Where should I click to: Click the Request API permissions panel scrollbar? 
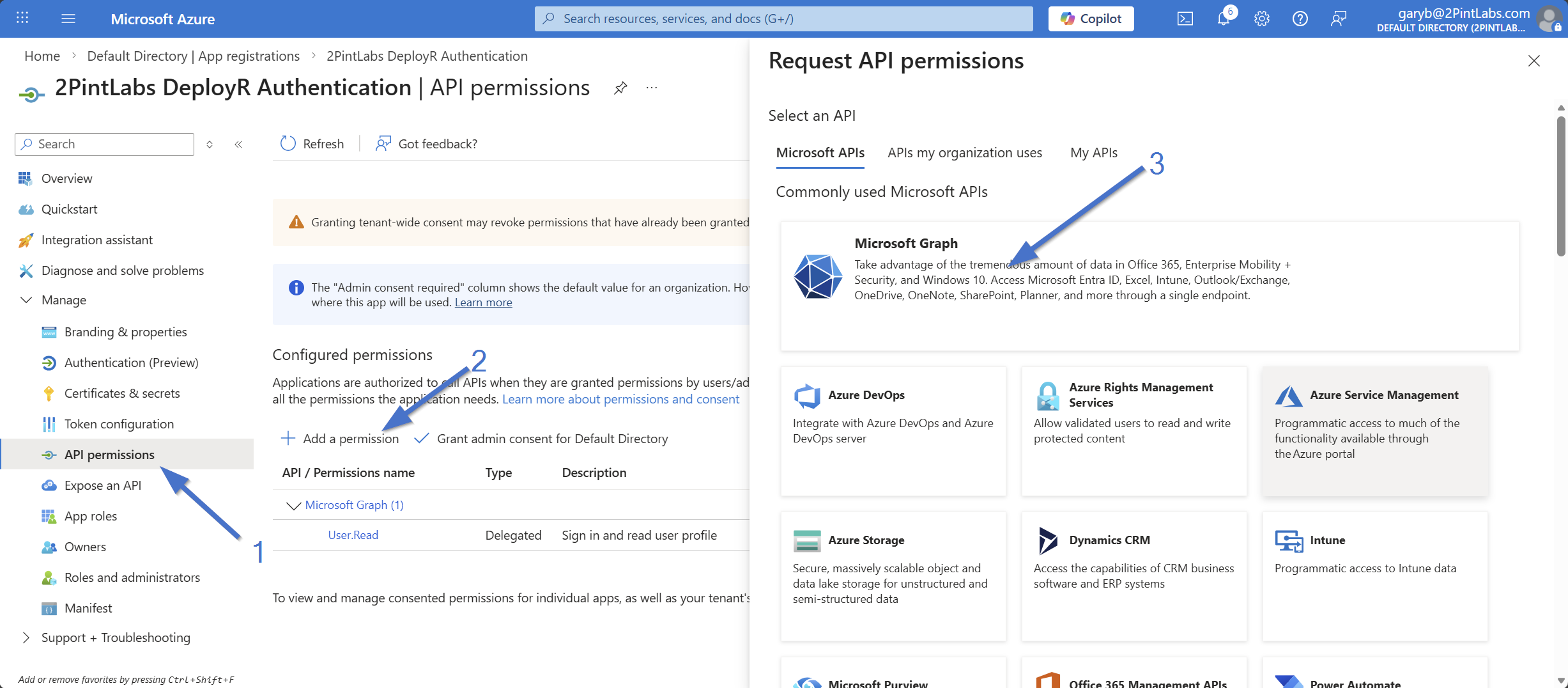click(x=1560, y=185)
